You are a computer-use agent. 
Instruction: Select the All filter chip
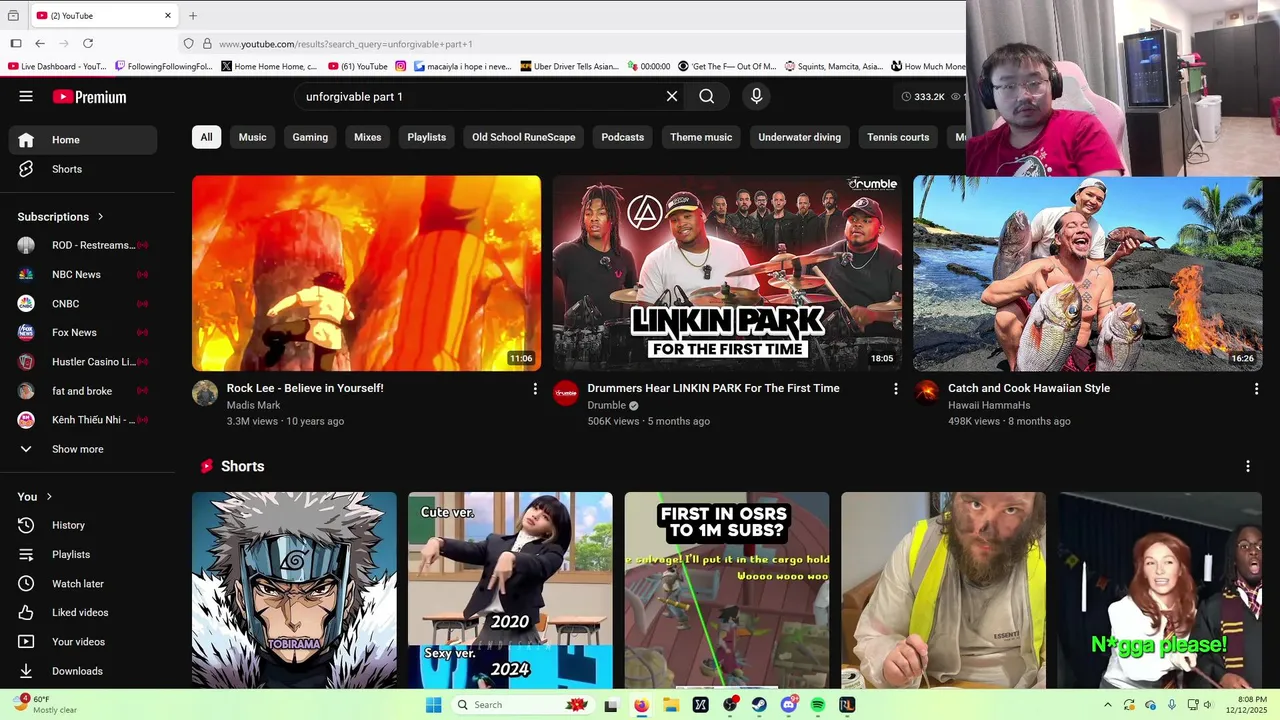click(x=206, y=137)
